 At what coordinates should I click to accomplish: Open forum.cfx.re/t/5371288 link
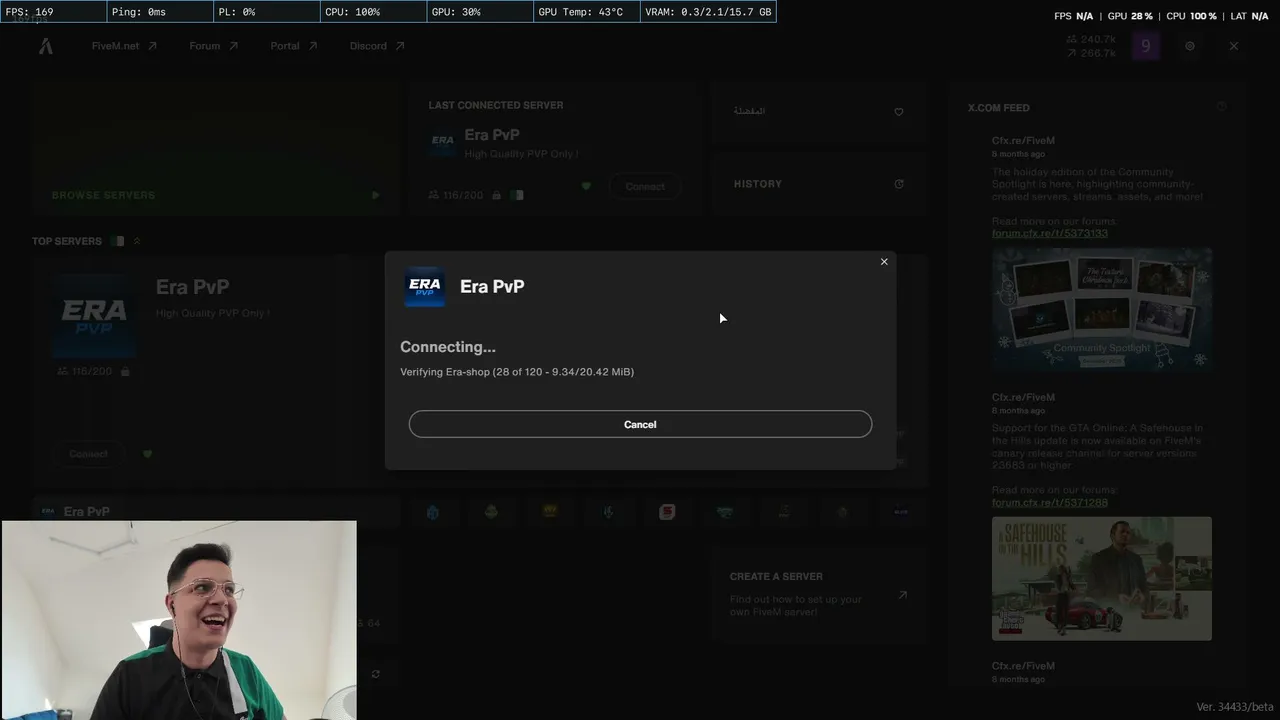click(1050, 502)
